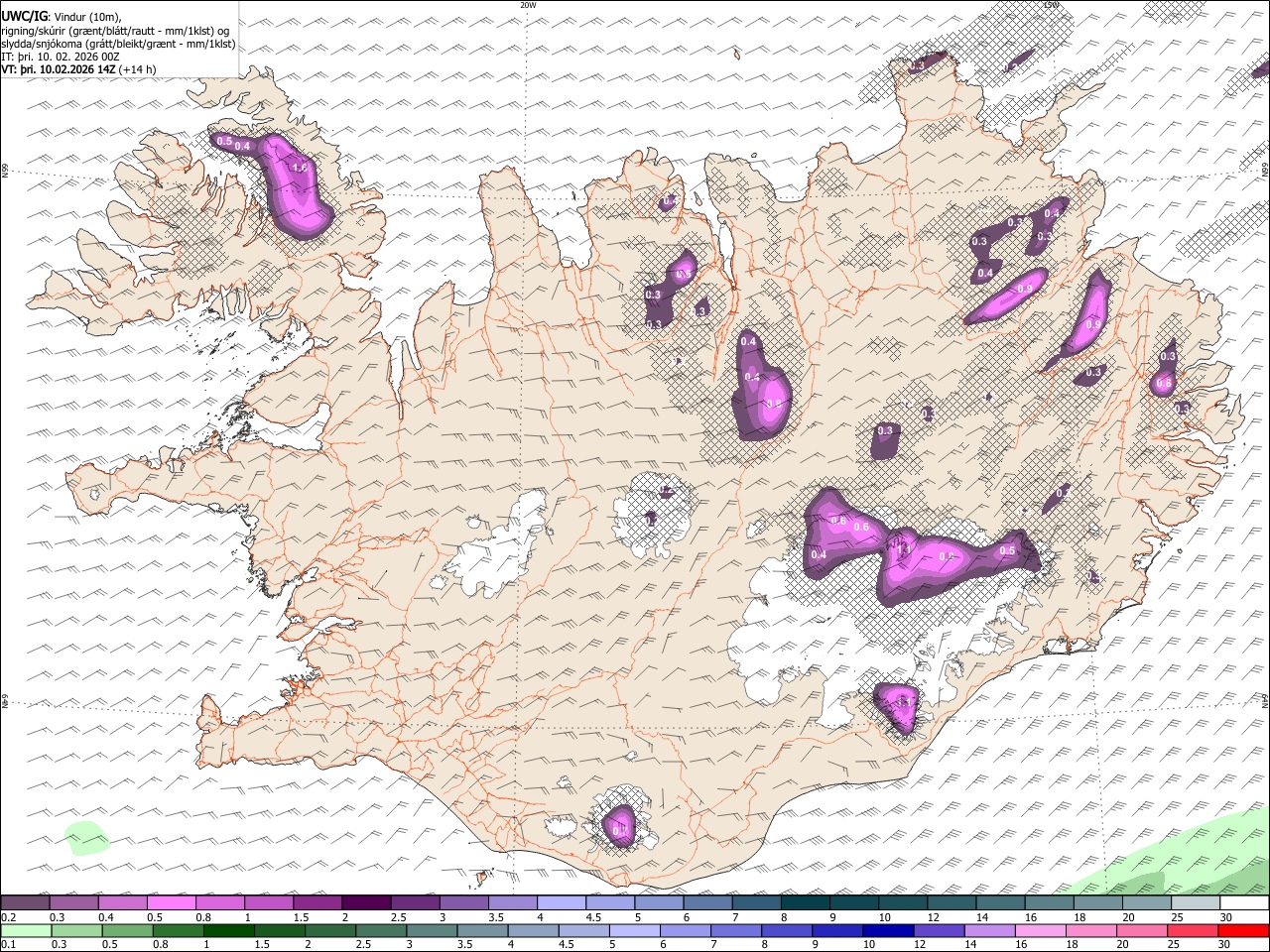The height and width of the screenshot is (952, 1270).
Task: Pick the dark teal snow swatch starting at 8
Action: click(806, 902)
